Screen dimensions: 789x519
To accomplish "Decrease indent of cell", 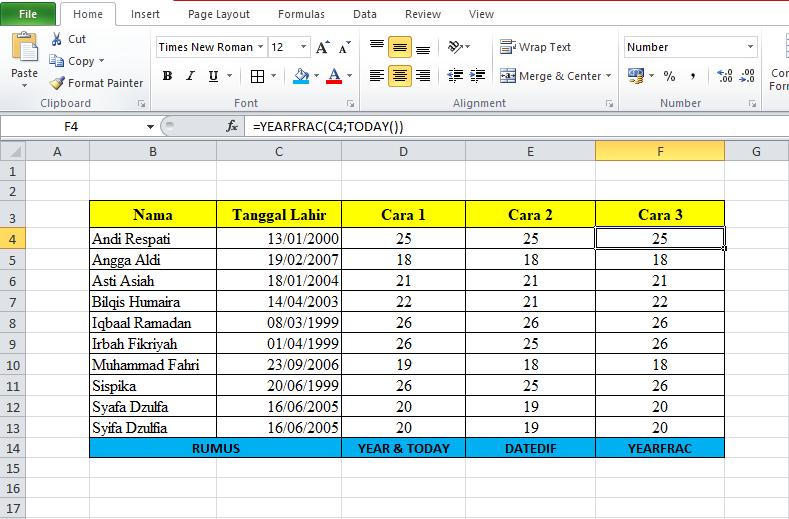I will 455,76.
